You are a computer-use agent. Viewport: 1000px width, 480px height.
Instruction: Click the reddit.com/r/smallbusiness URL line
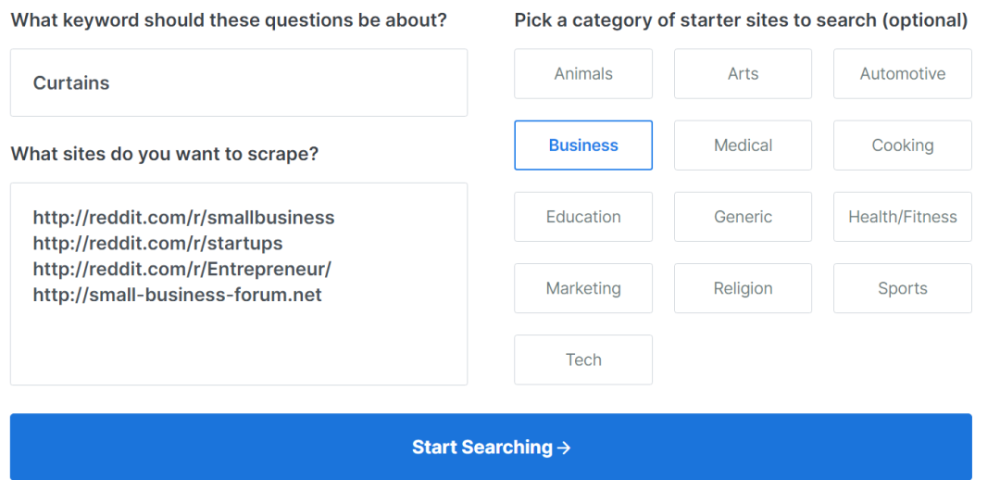tap(183, 217)
